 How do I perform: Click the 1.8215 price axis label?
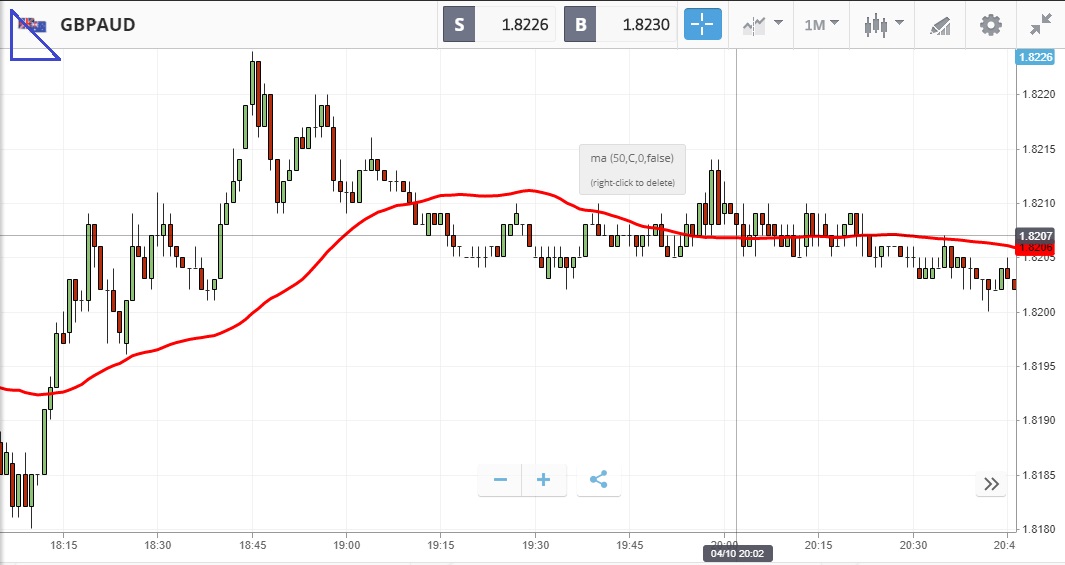1039,149
